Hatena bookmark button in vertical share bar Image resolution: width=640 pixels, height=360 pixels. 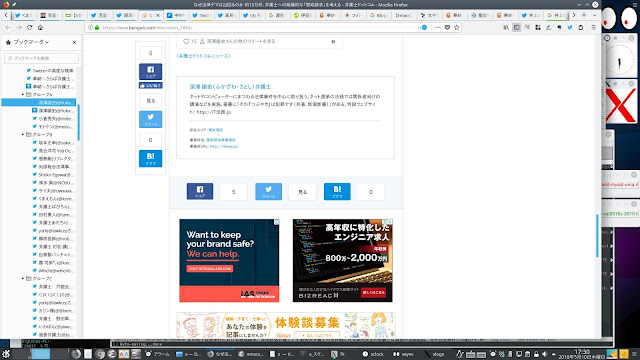click(150, 158)
